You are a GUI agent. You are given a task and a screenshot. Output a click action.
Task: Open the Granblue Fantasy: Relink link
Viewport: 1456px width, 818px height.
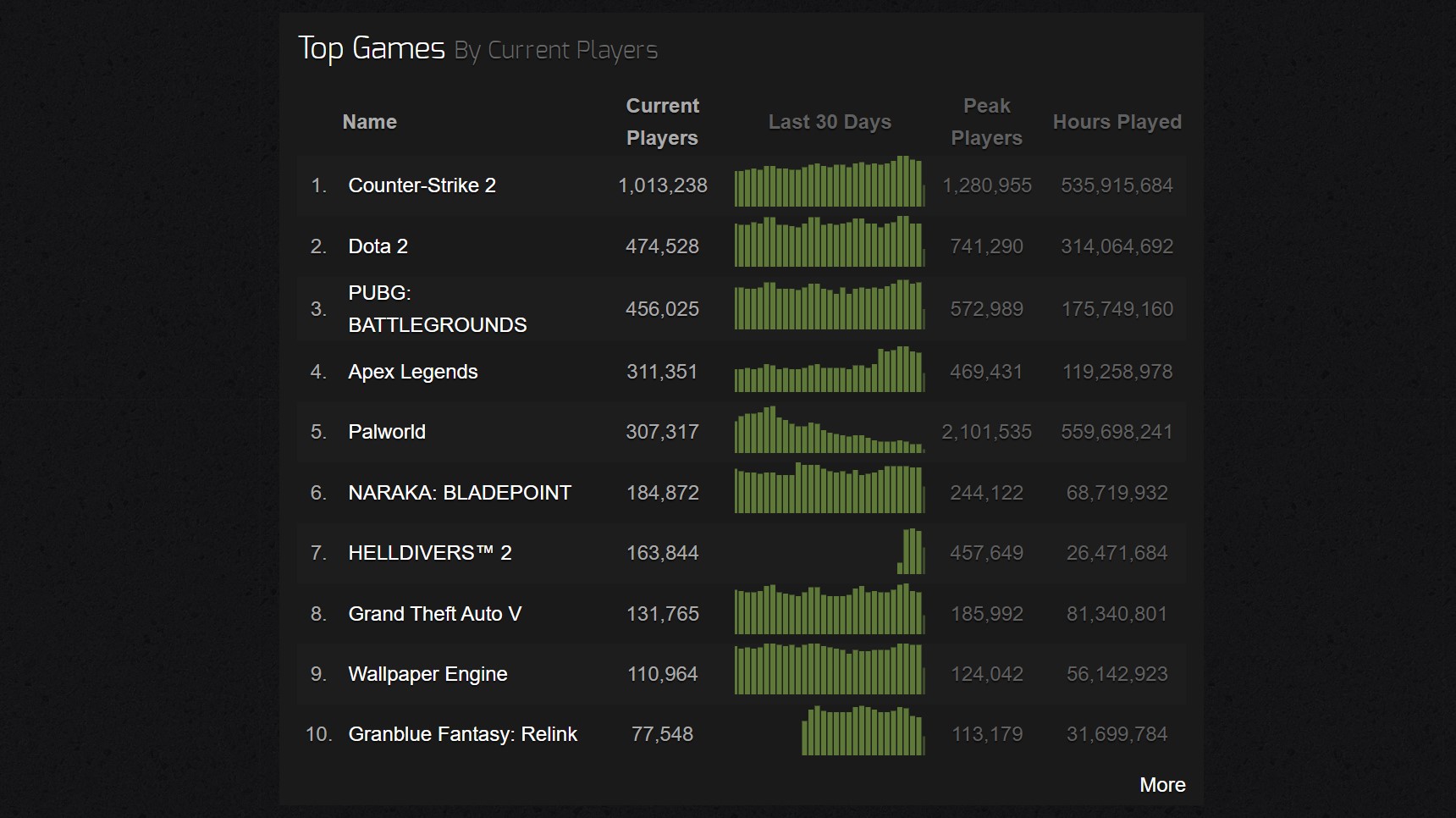click(462, 734)
